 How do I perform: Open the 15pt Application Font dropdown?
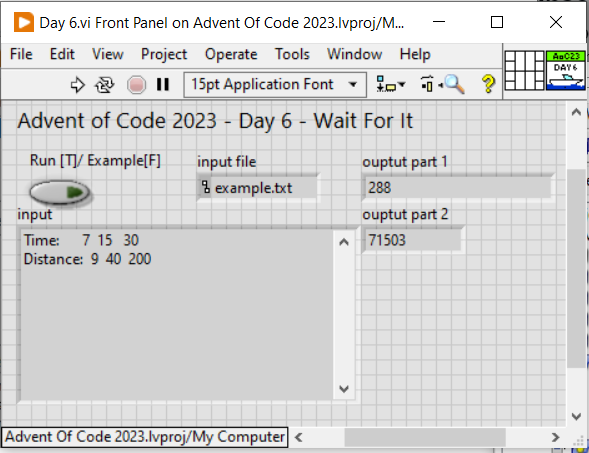tap(275, 85)
